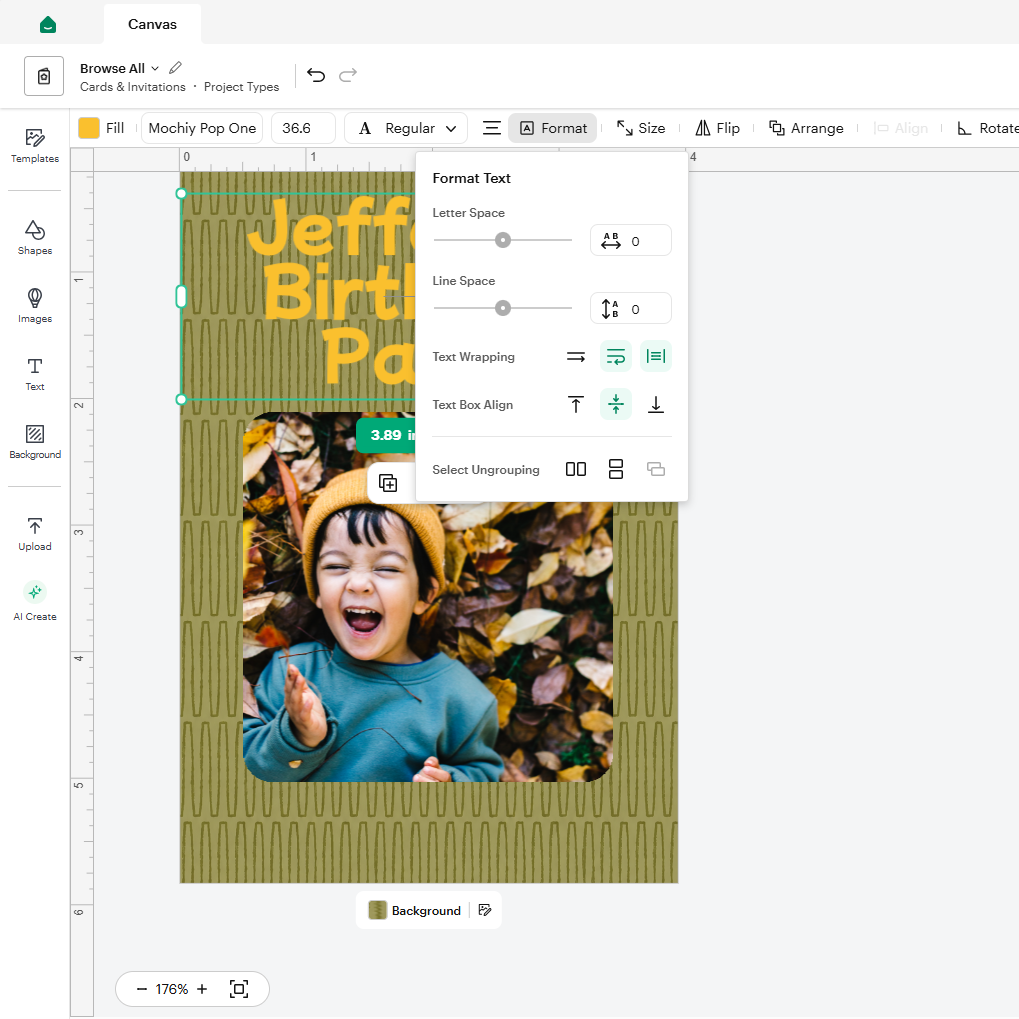Open the Rotate options
1019x1019 pixels.
[987, 128]
